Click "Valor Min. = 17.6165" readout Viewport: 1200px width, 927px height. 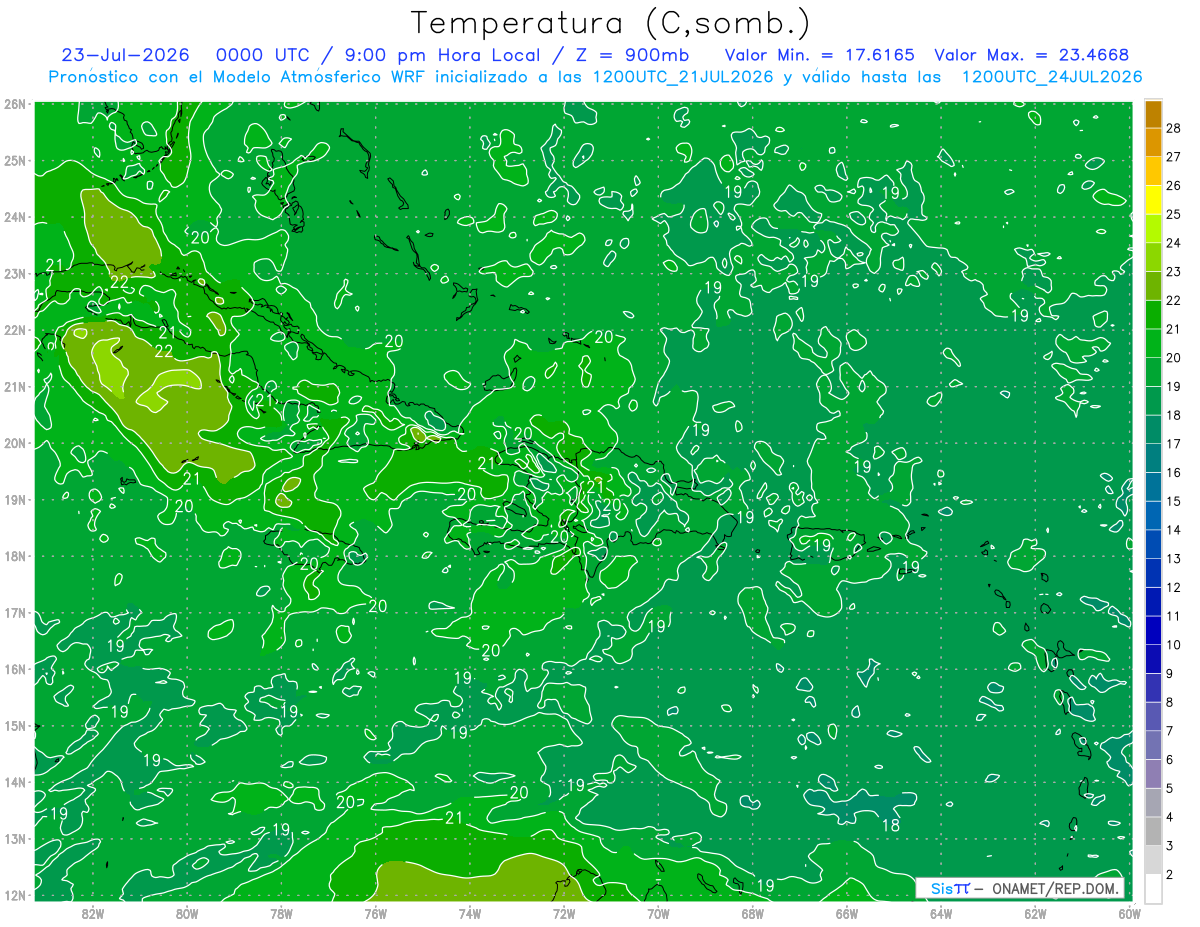pyautogui.click(x=821, y=56)
